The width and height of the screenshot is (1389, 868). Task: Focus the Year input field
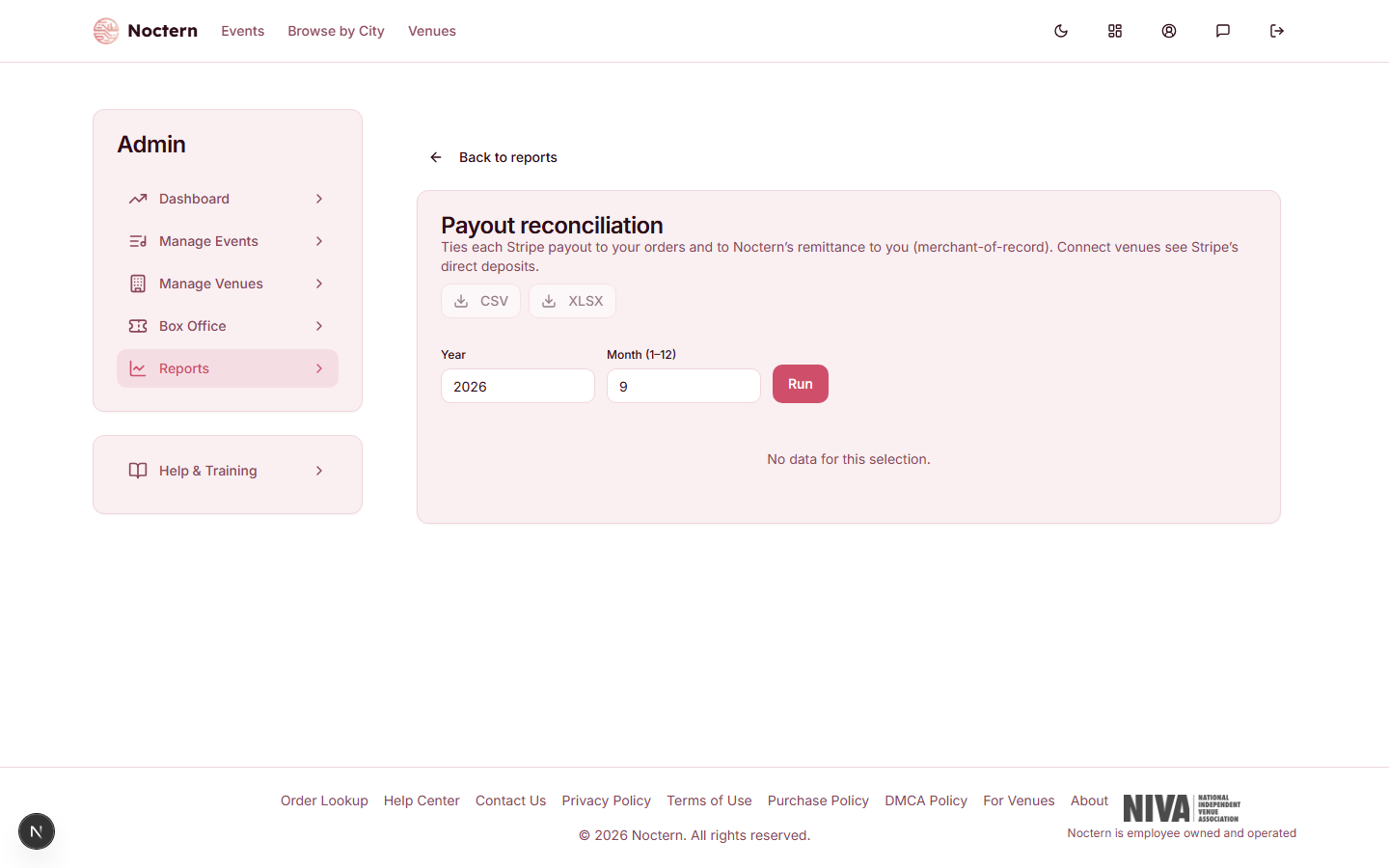[x=518, y=386]
